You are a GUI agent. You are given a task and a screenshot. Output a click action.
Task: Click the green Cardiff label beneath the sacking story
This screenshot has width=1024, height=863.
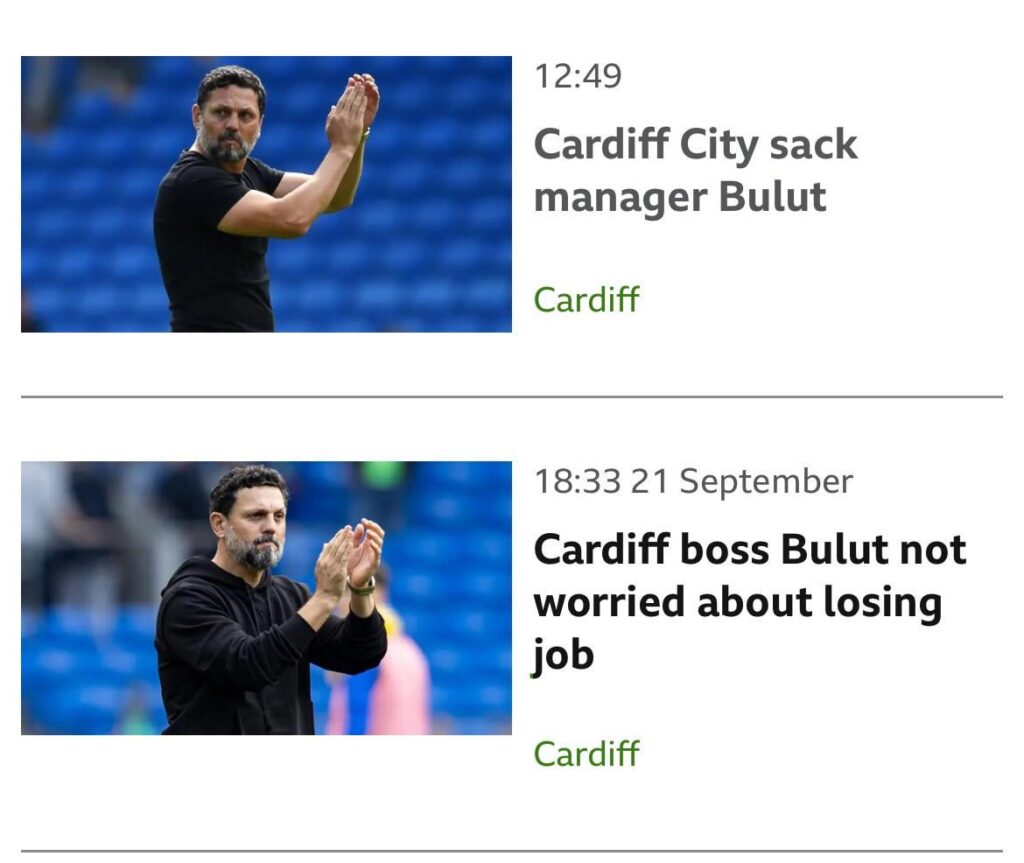coord(585,299)
